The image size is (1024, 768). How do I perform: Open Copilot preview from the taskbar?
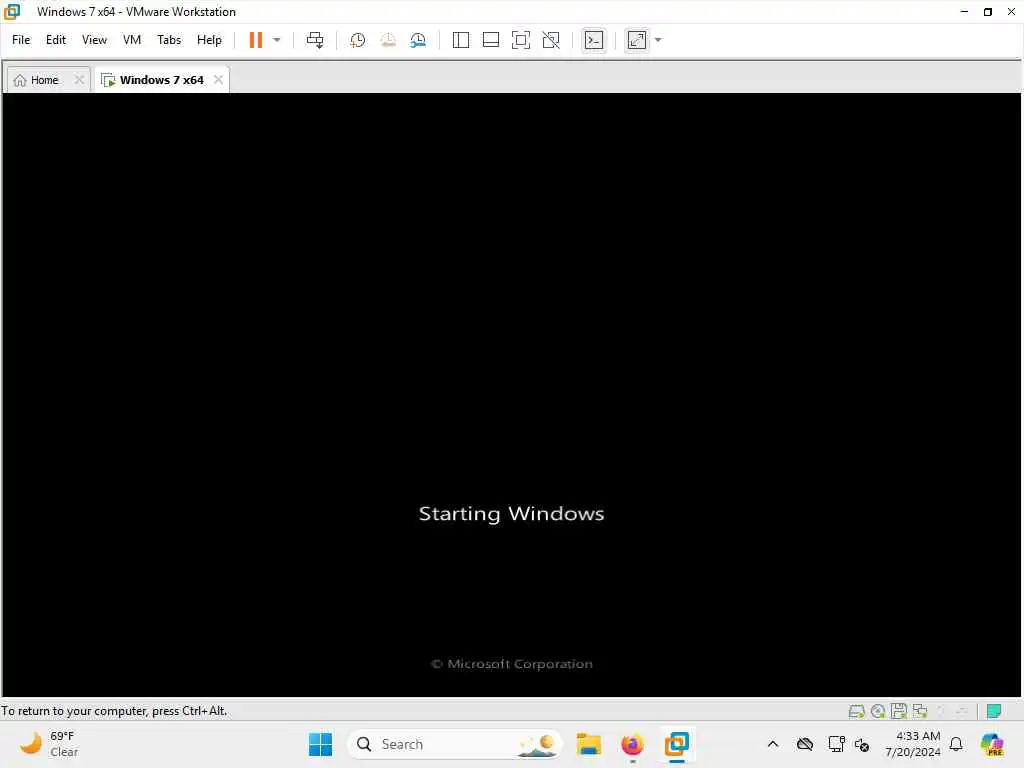(x=992, y=744)
